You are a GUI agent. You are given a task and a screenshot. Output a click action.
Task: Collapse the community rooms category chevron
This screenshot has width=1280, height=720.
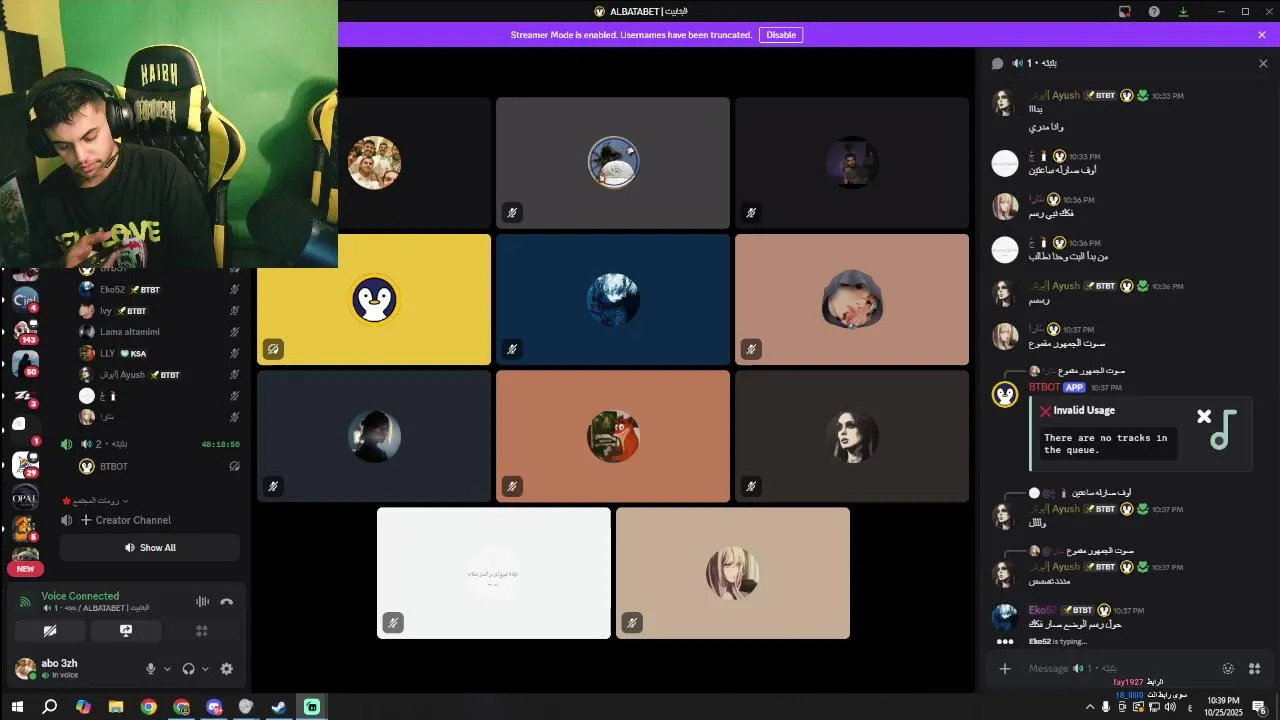point(125,501)
